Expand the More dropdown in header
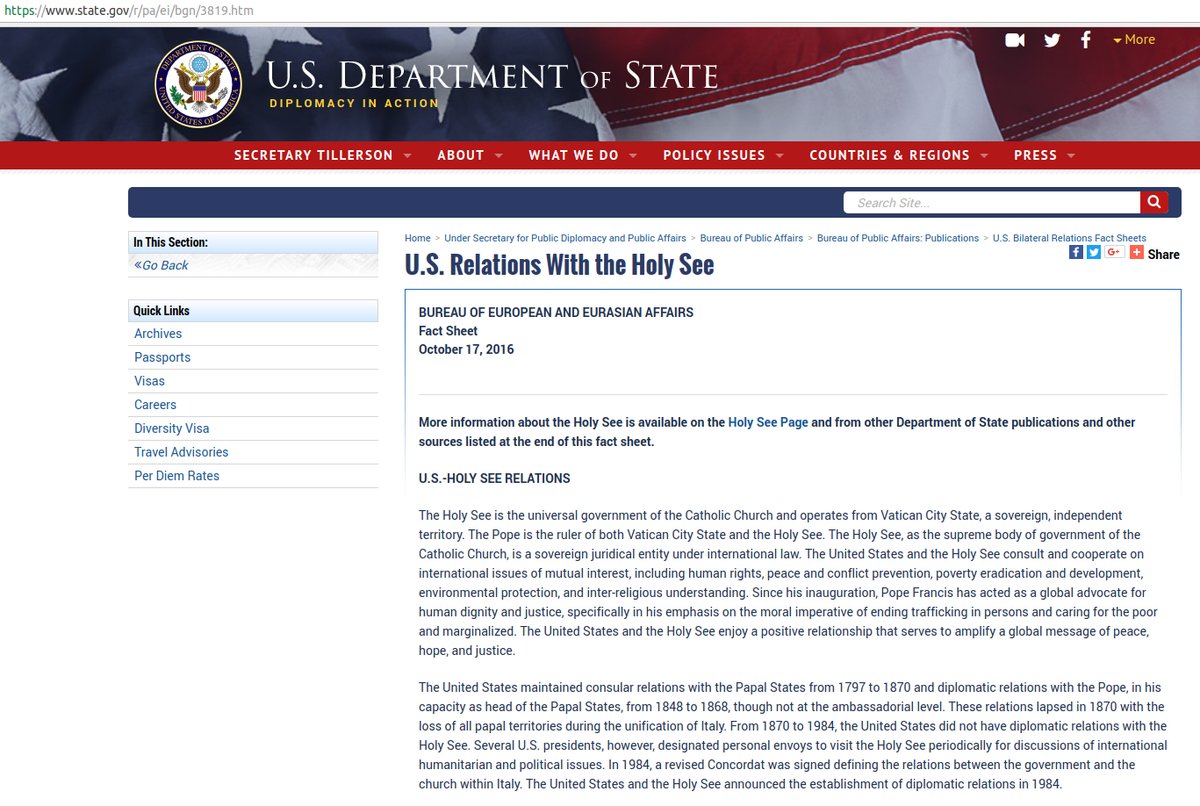 [1134, 40]
